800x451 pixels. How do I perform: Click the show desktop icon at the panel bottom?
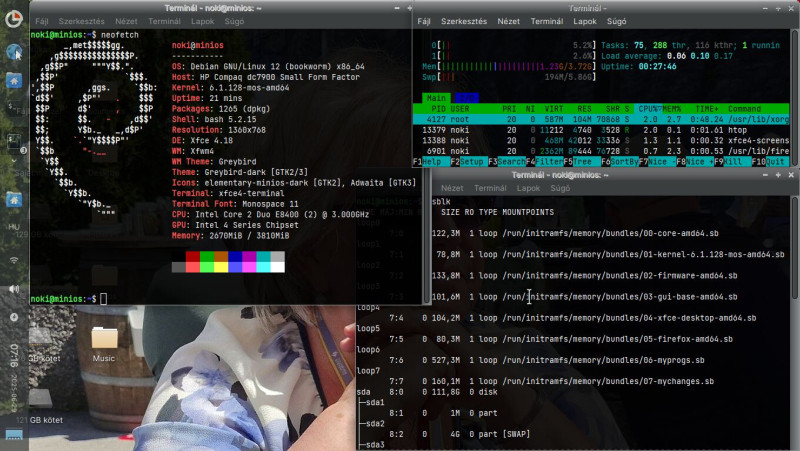point(14,436)
